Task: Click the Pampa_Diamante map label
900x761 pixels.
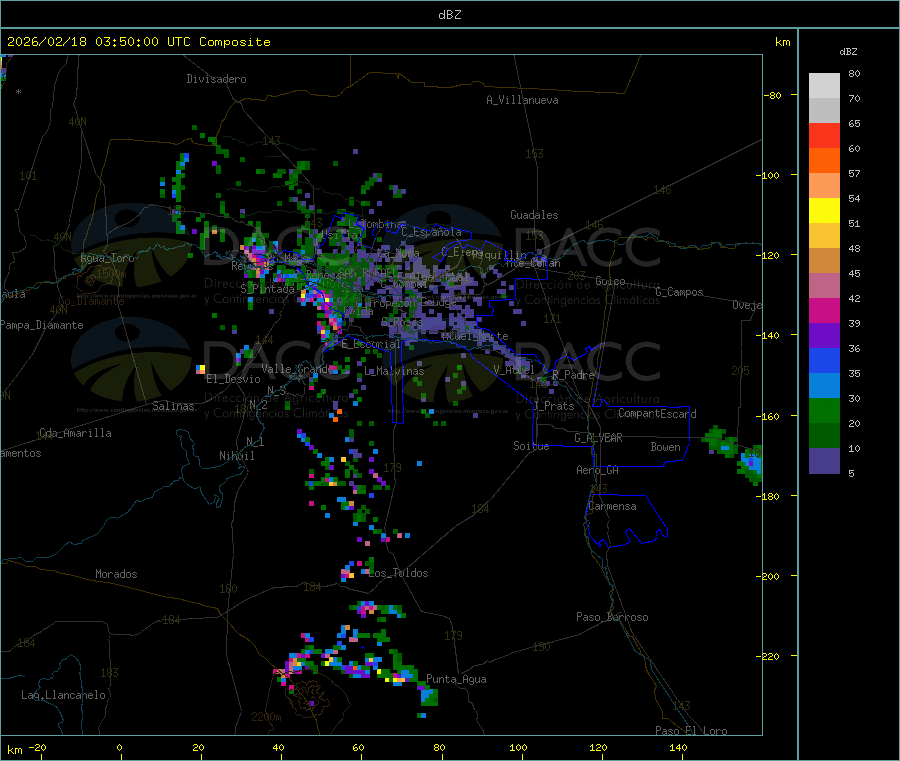Action: pos(42,325)
